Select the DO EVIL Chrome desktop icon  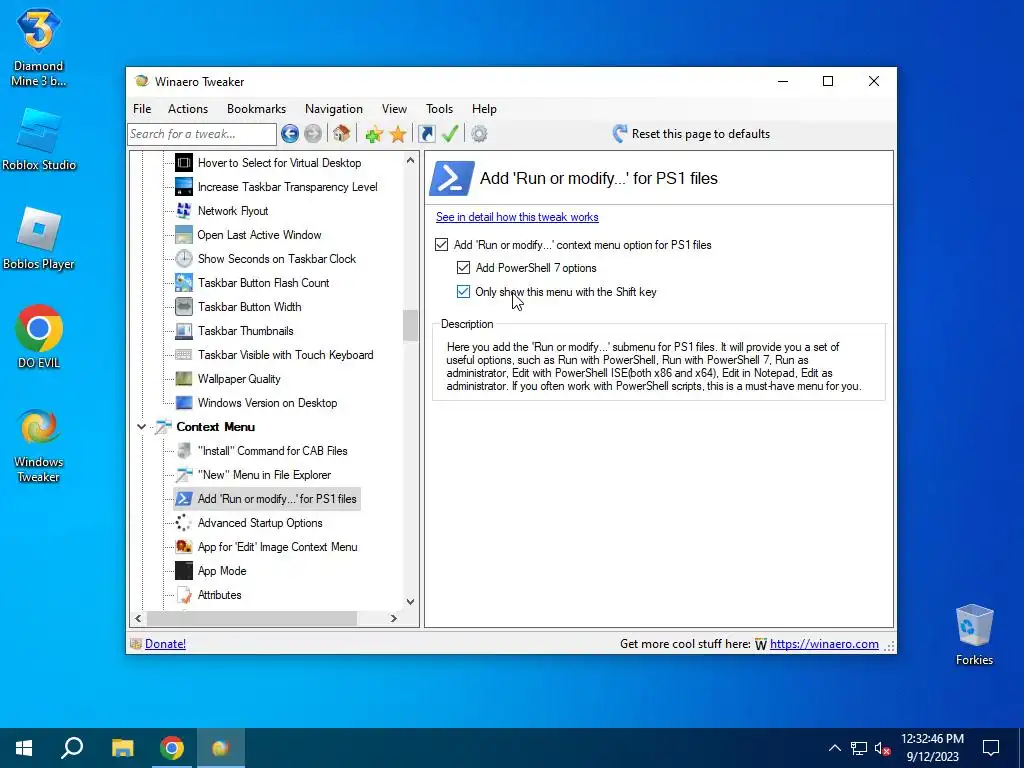coord(39,336)
